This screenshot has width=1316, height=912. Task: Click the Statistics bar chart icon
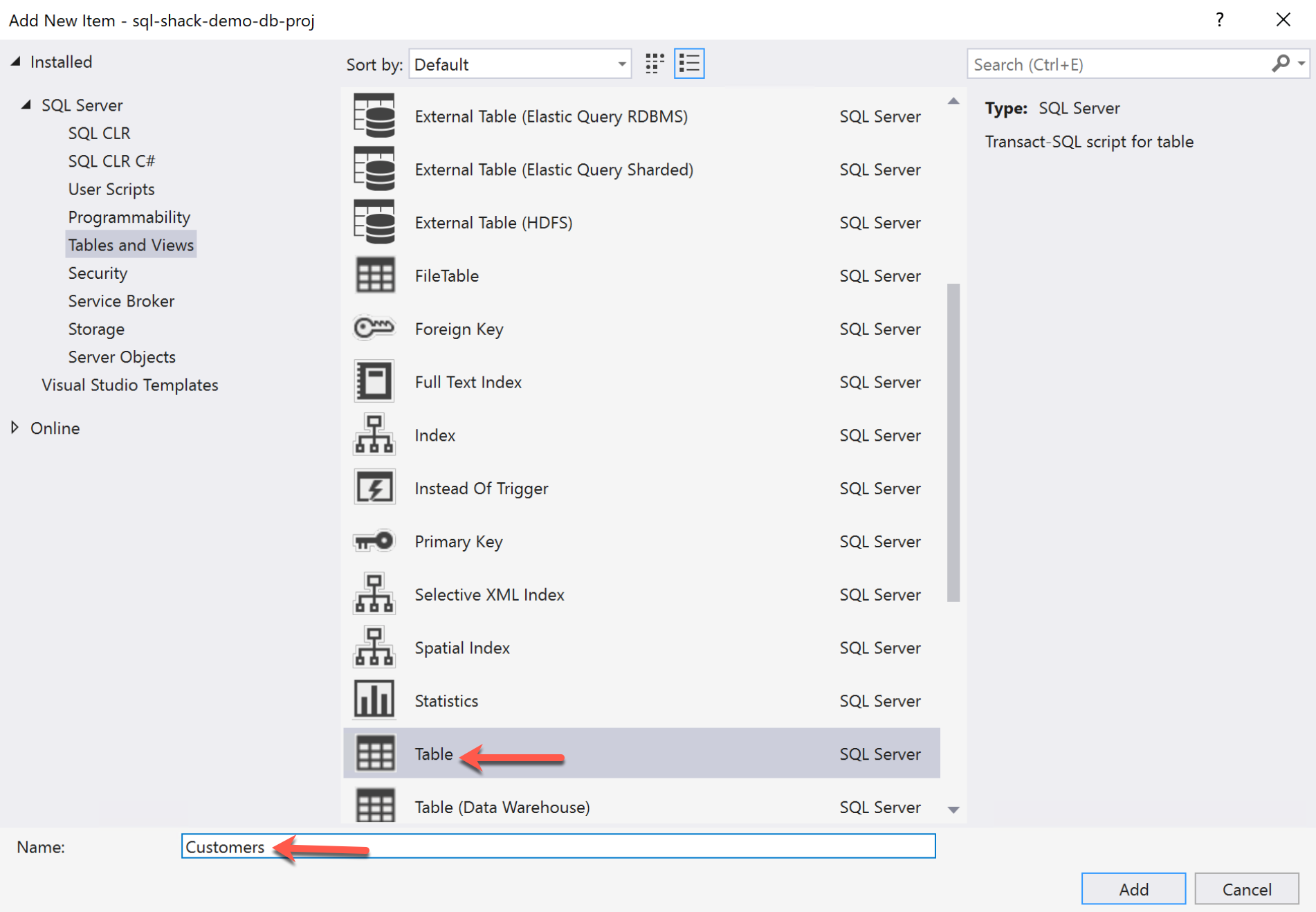point(374,700)
